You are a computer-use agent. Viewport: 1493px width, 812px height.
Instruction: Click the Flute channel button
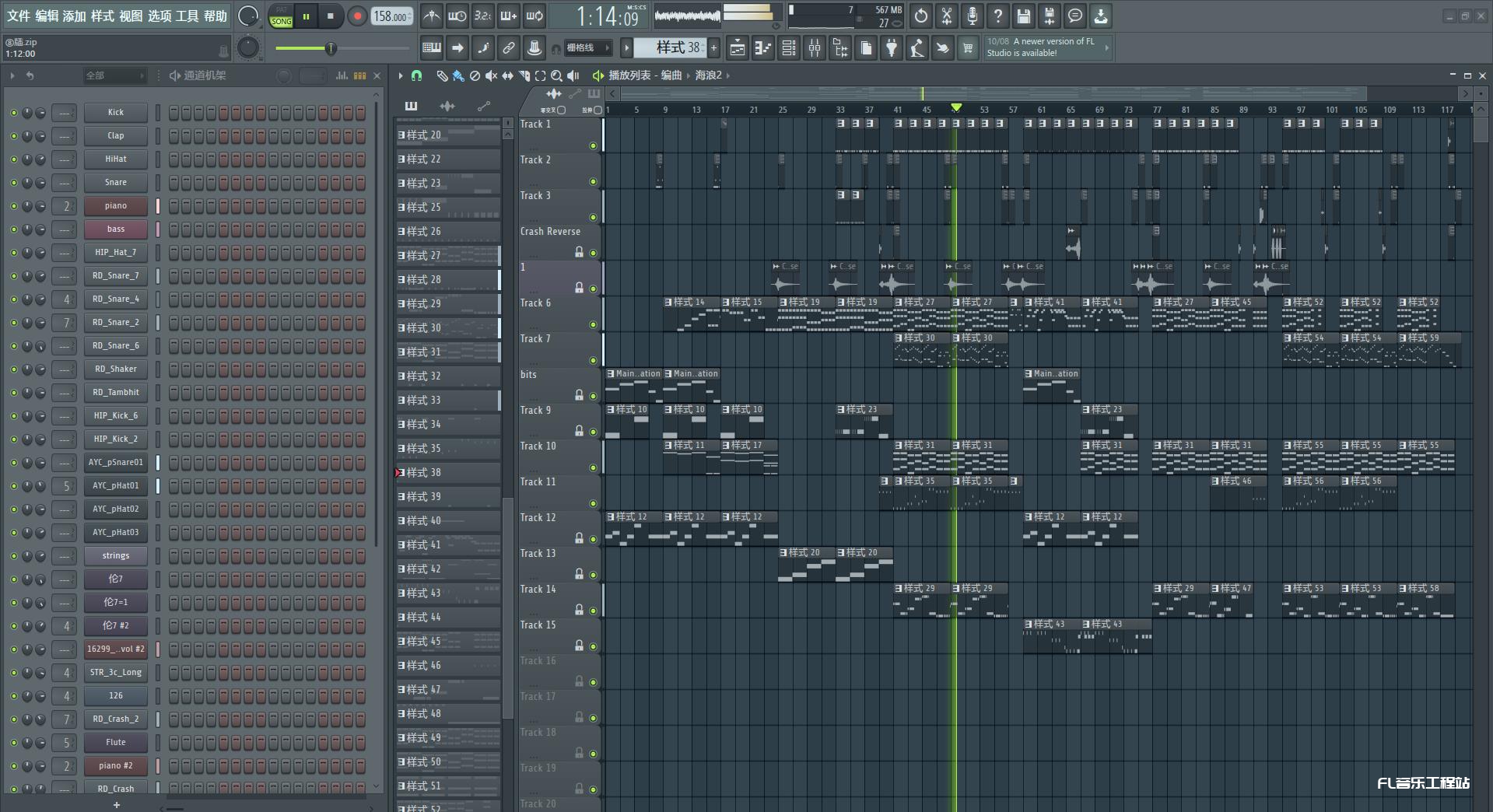115,743
